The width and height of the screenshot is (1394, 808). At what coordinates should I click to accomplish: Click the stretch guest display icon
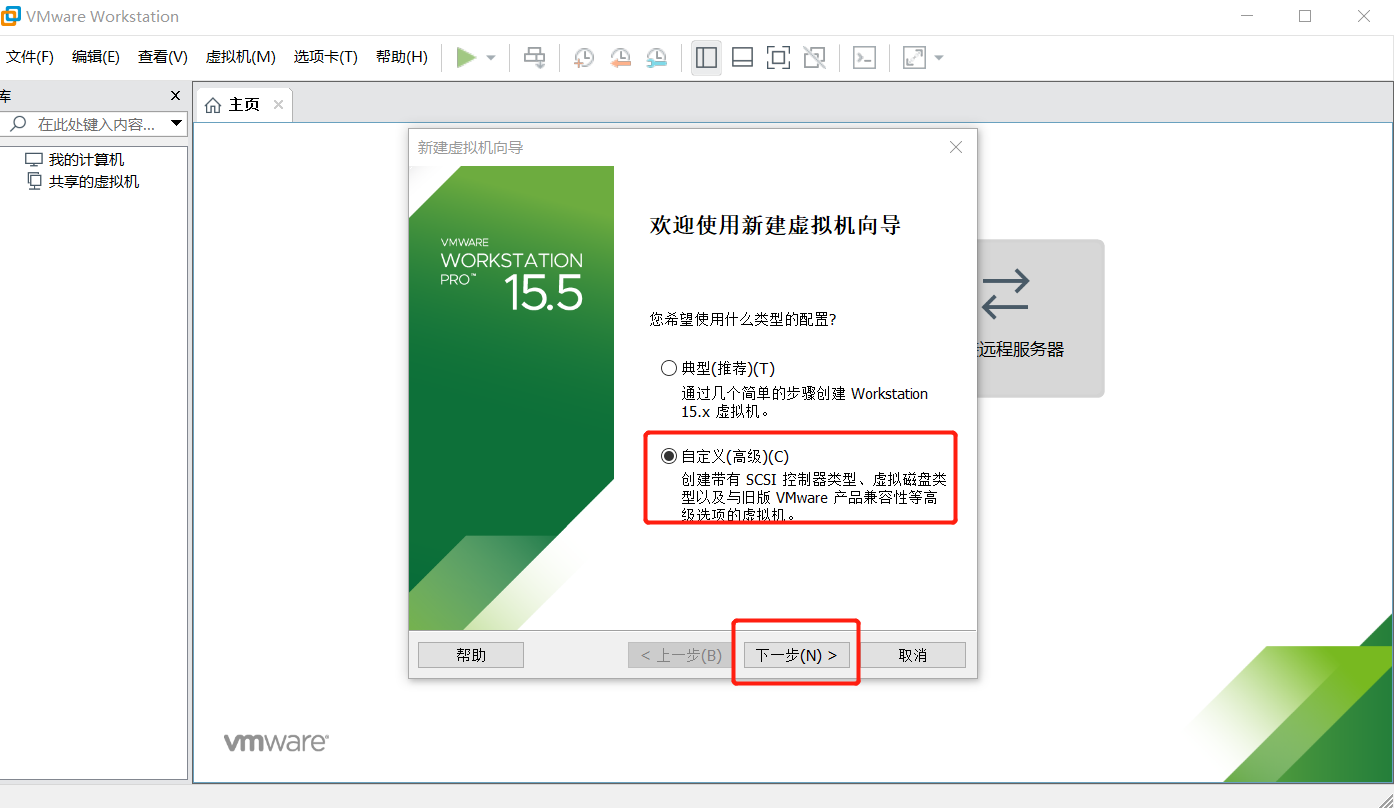coord(914,58)
